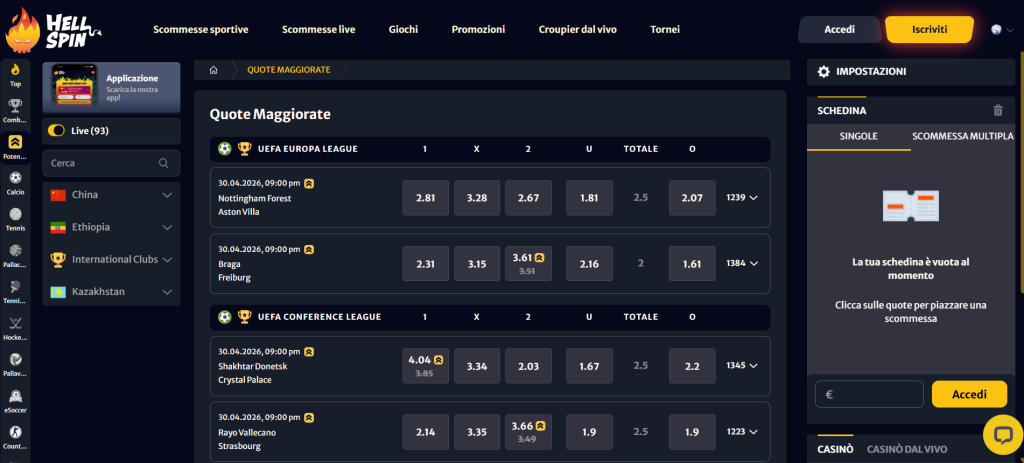Select odds 2.81 for Nottingham Forest win
The height and width of the screenshot is (463, 1024).
click(x=426, y=198)
